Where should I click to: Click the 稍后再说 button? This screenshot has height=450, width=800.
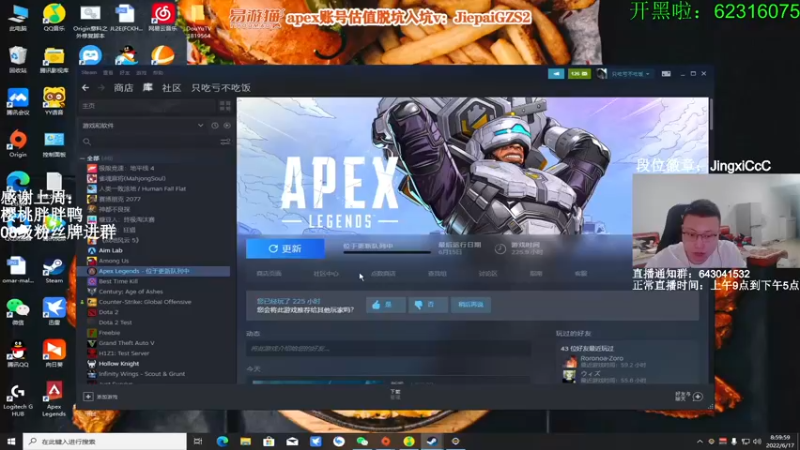tap(471, 305)
